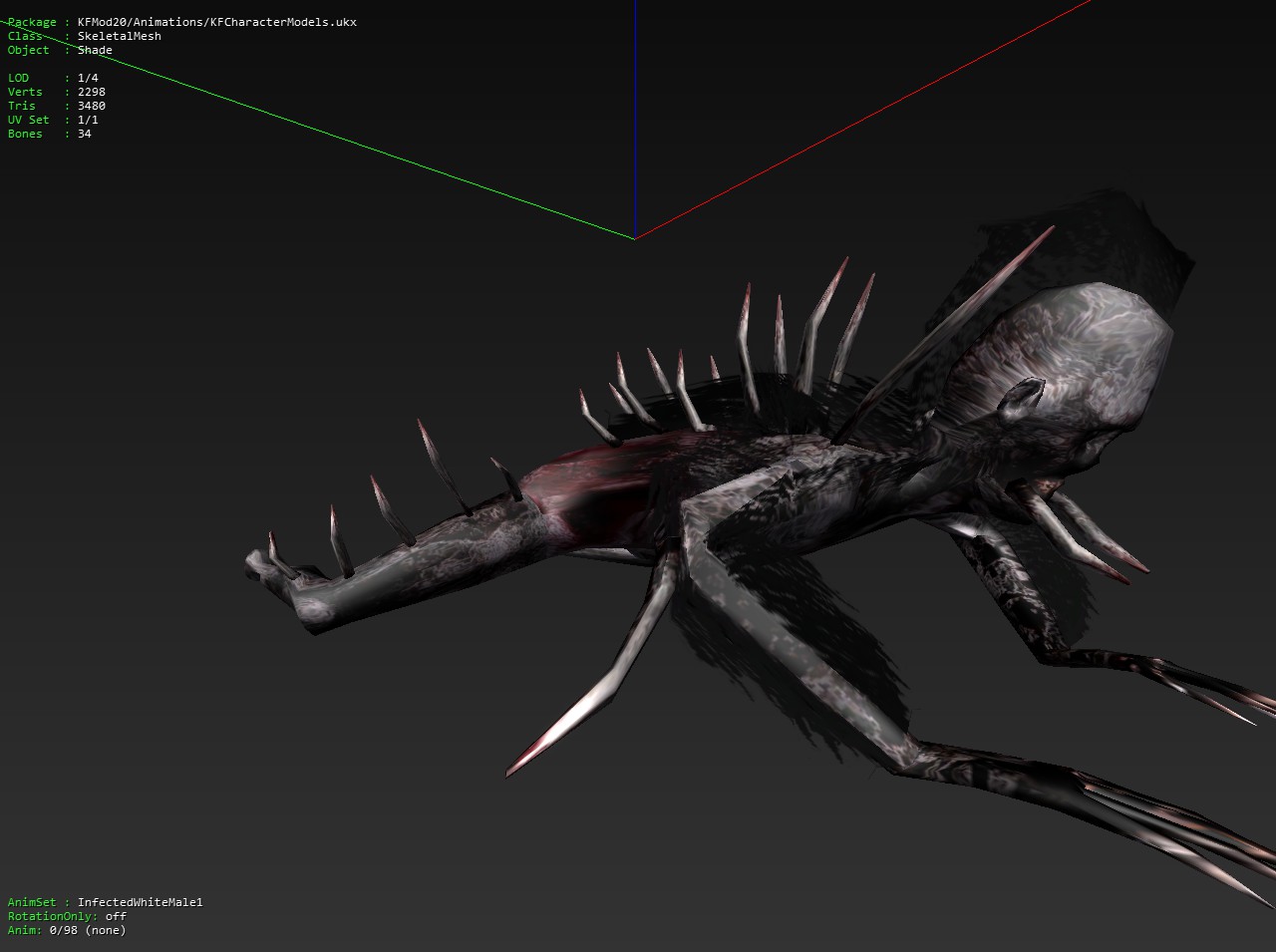
Task: Click the "Tris" label
Action: click(x=22, y=106)
